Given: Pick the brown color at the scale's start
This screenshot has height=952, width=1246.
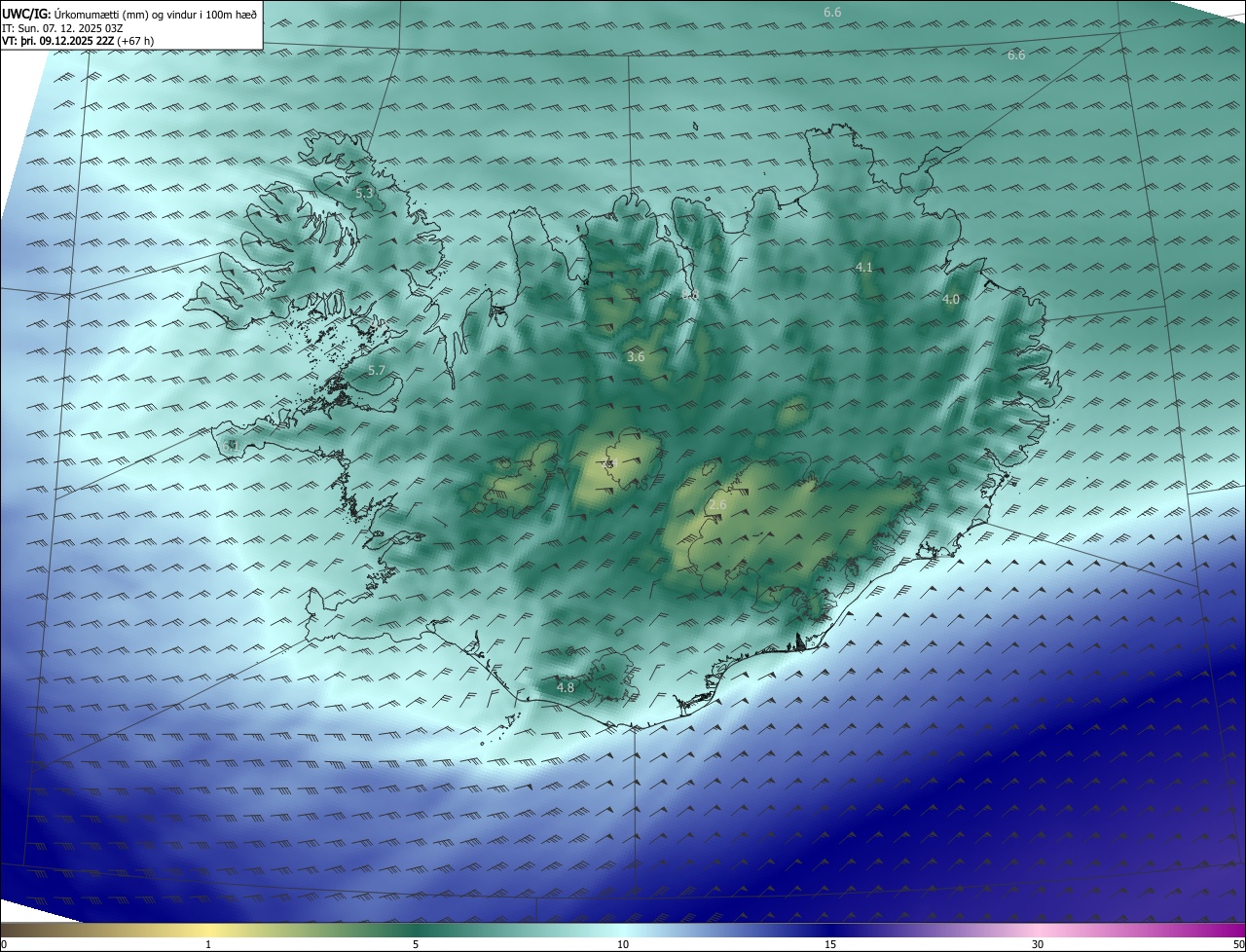Looking at the screenshot, I should tap(8, 931).
